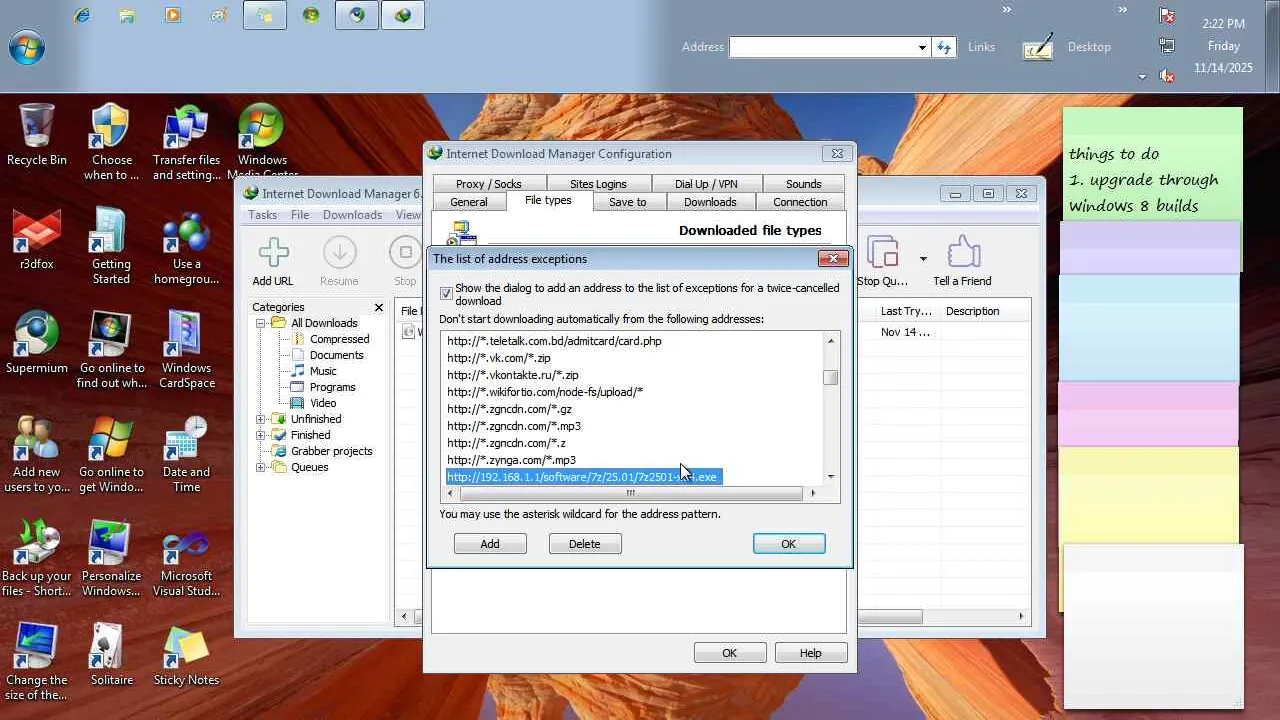The height and width of the screenshot is (720, 1280).
Task: Select the Getting Started desktop icon
Action: point(112,247)
